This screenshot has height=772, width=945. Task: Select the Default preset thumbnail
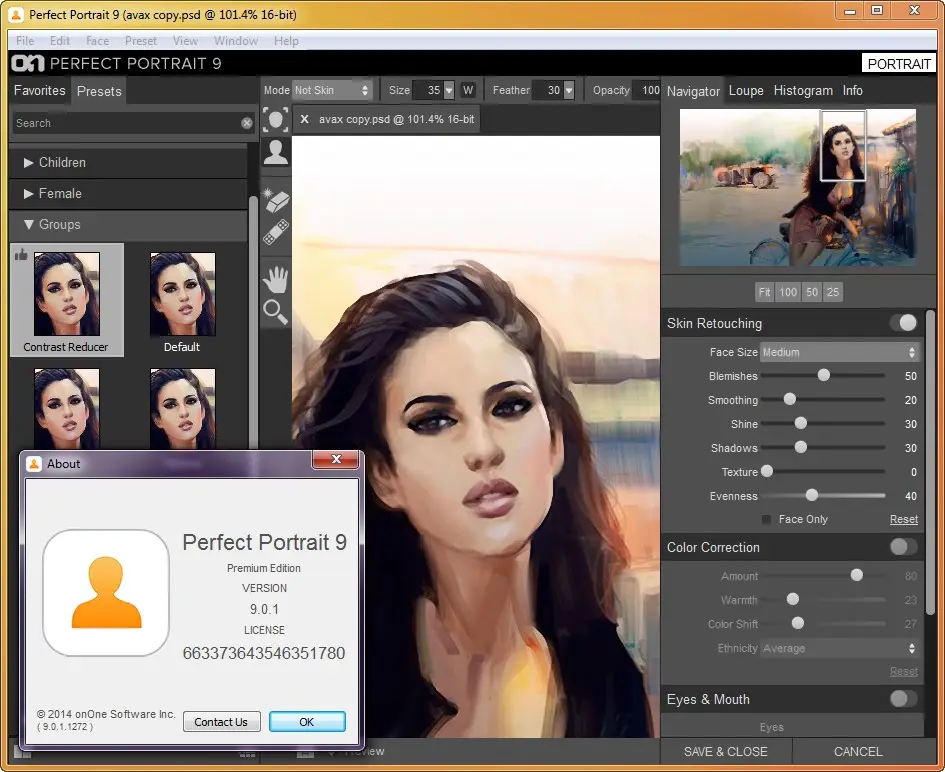click(183, 294)
